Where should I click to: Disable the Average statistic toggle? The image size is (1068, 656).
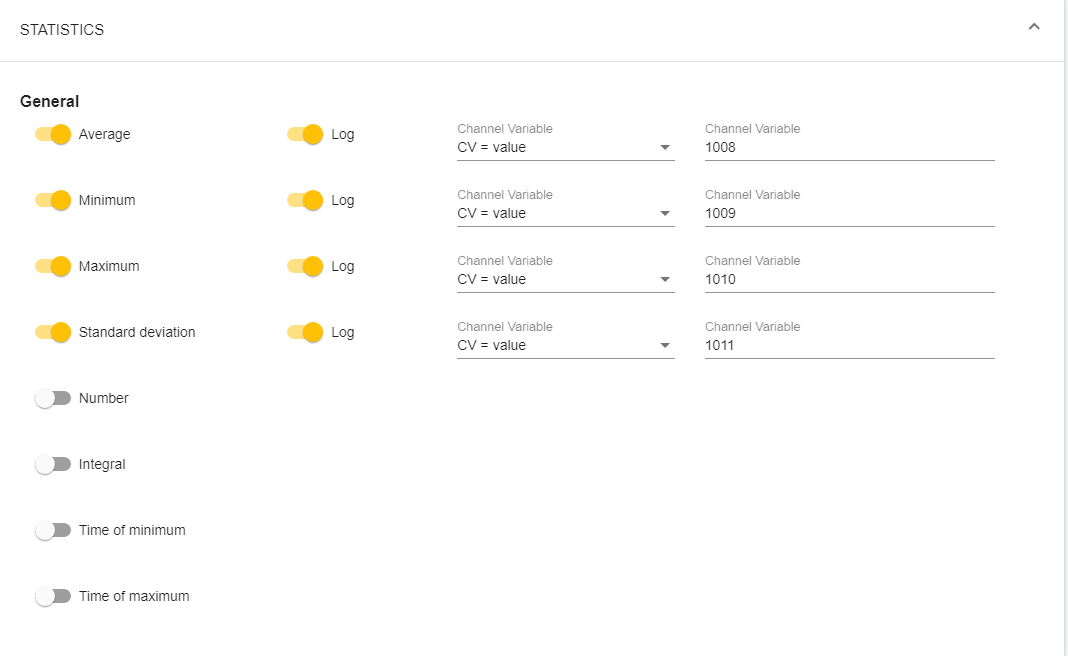[53, 134]
